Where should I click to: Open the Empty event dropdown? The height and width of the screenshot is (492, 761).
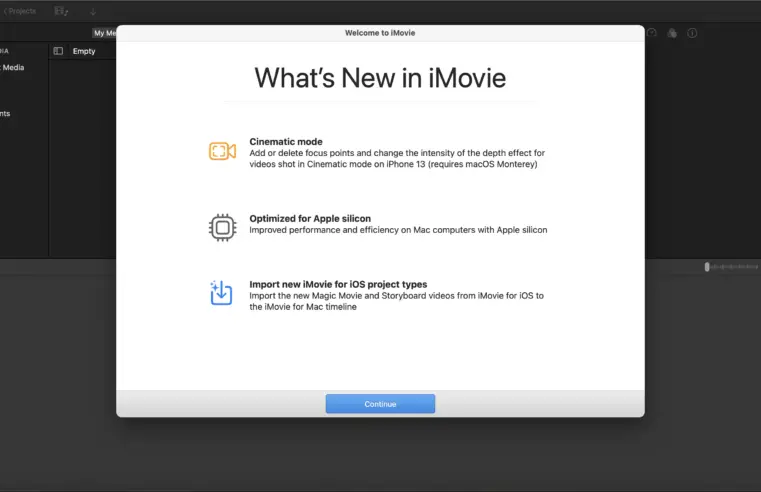click(84, 51)
